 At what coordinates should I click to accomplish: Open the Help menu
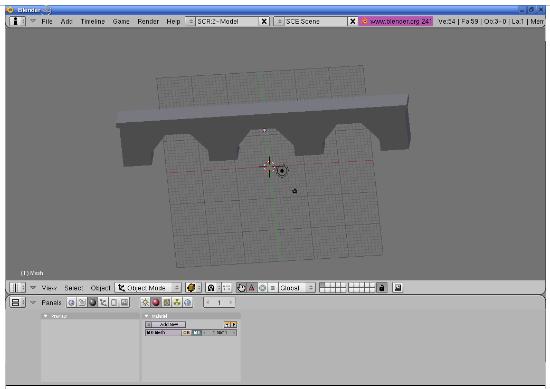[173, 21]
